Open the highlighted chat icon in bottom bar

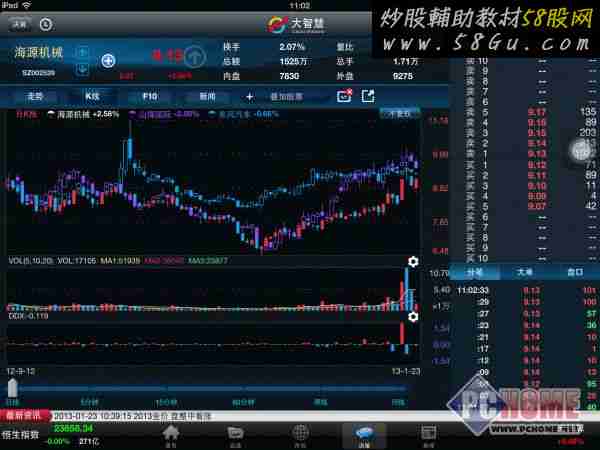click(x=364, y=436)
